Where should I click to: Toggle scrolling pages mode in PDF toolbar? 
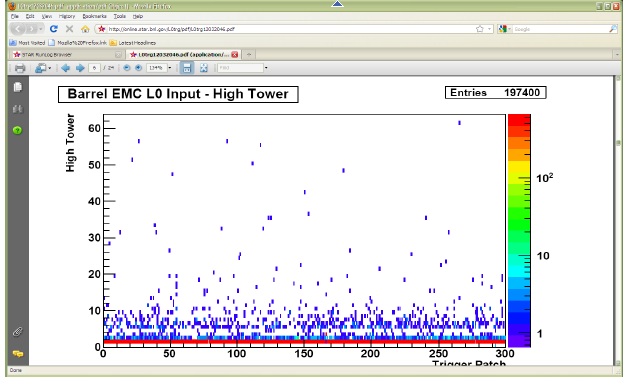pos(187,68)
